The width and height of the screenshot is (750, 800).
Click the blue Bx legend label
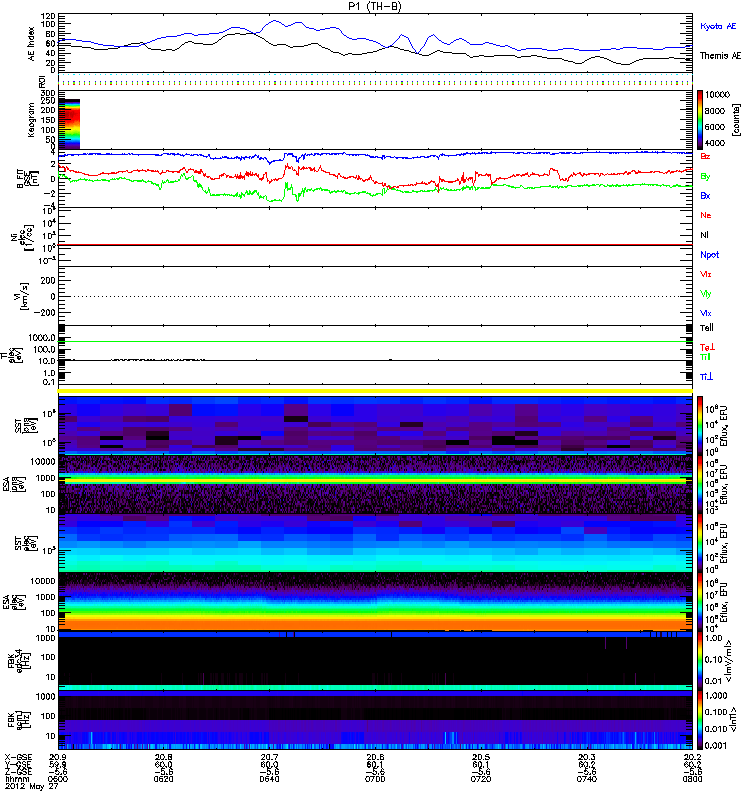705,196
